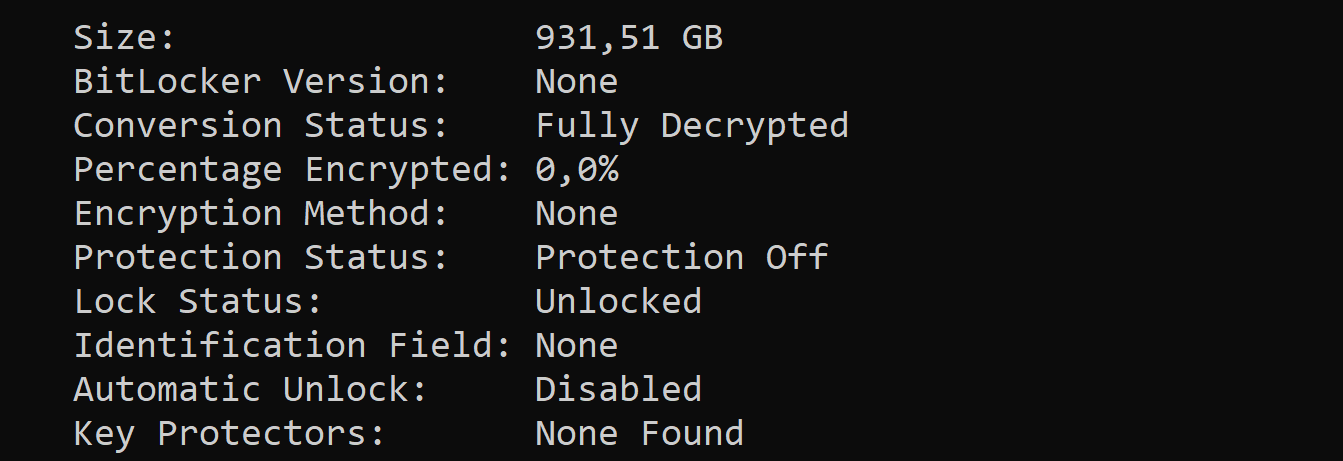Click the "Fully Decrypted" status text

click(x=692, y=126)
